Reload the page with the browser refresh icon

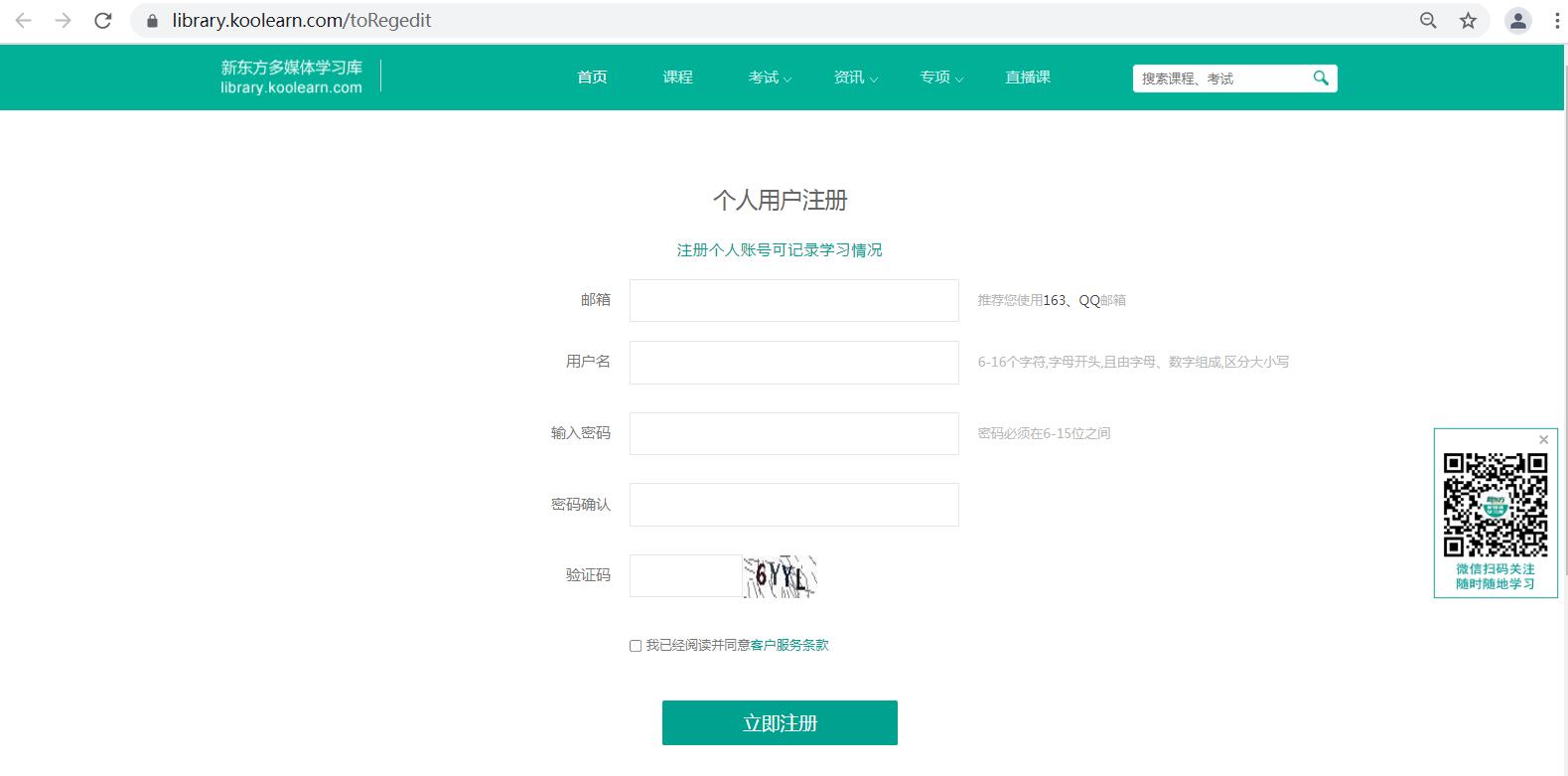102,21
